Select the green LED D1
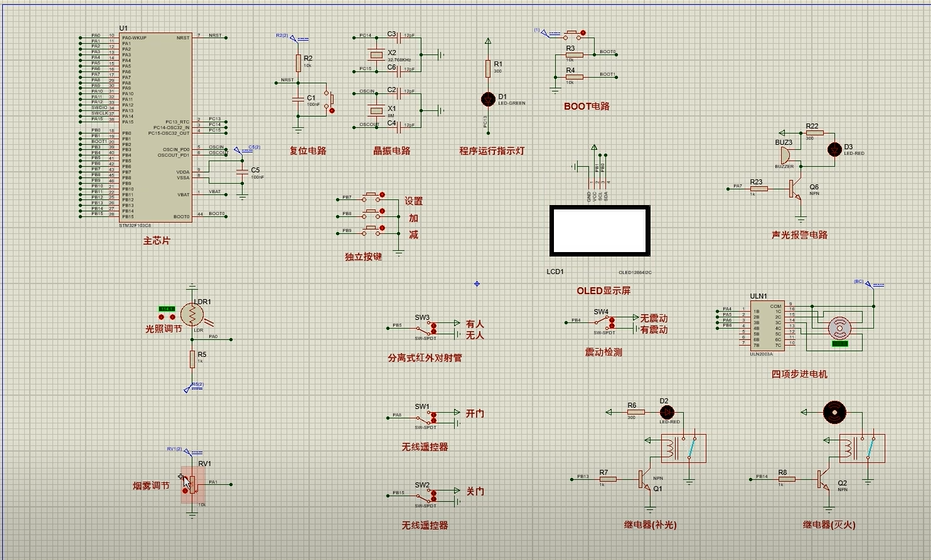Image resolution: width=931 pixels, height=560 pixels. point(488,98)
